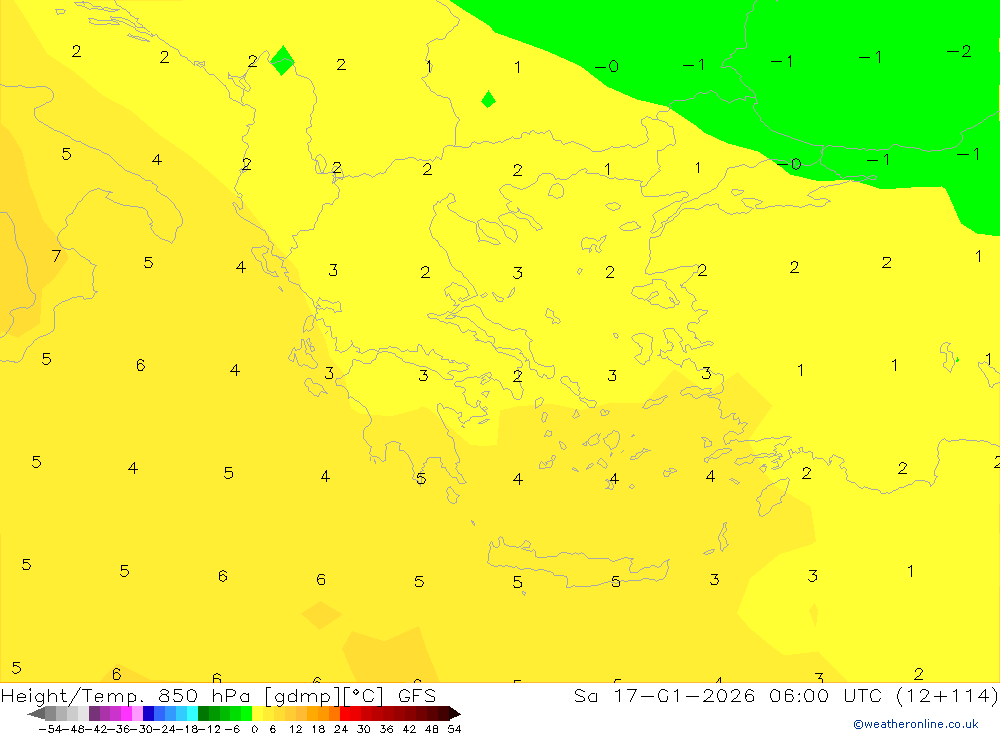1000x733 pixels.
Task: Select the temperature value 7 on the map
Action: (x=56, y=256)
